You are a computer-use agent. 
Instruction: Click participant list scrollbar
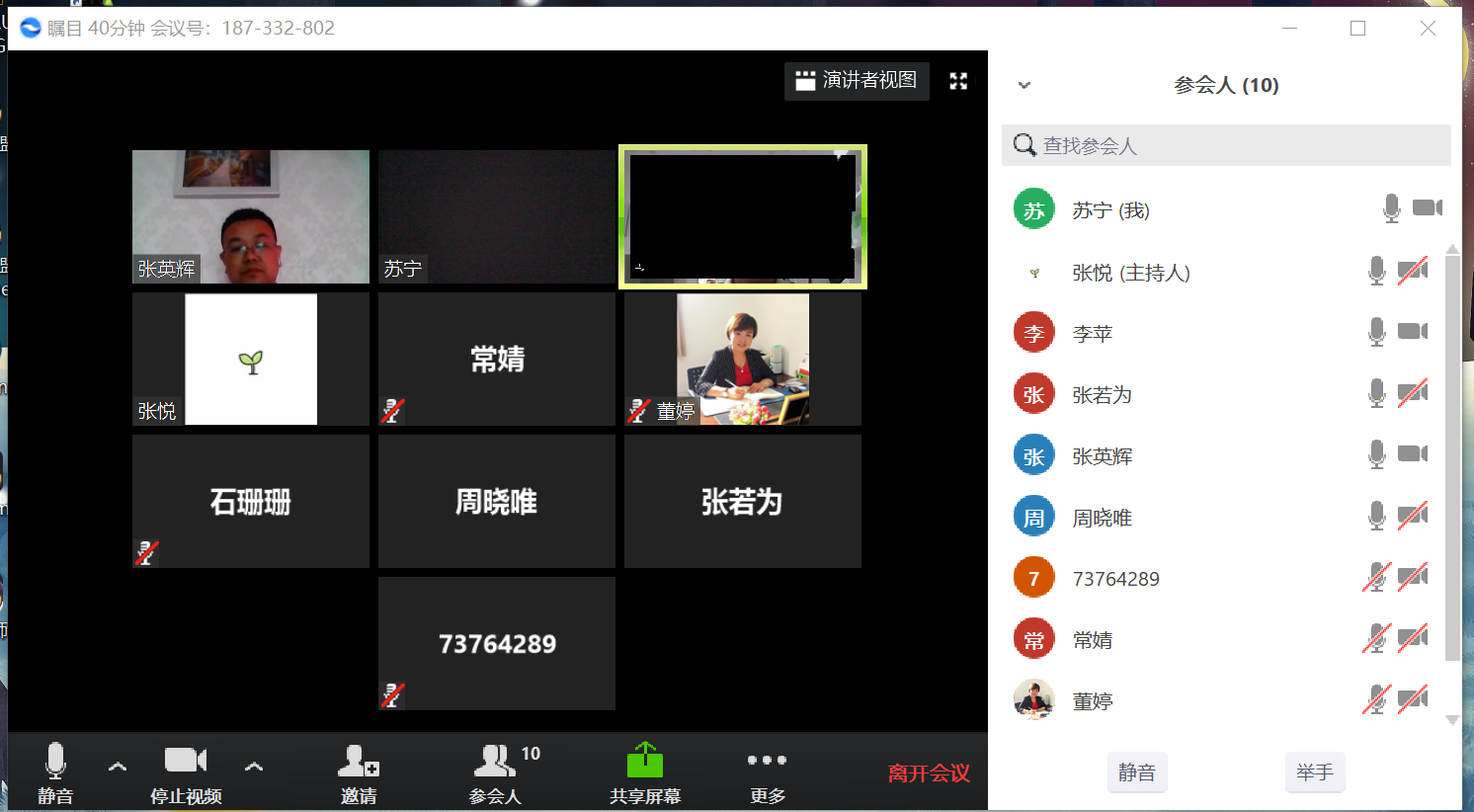(x=1452, y=458)
